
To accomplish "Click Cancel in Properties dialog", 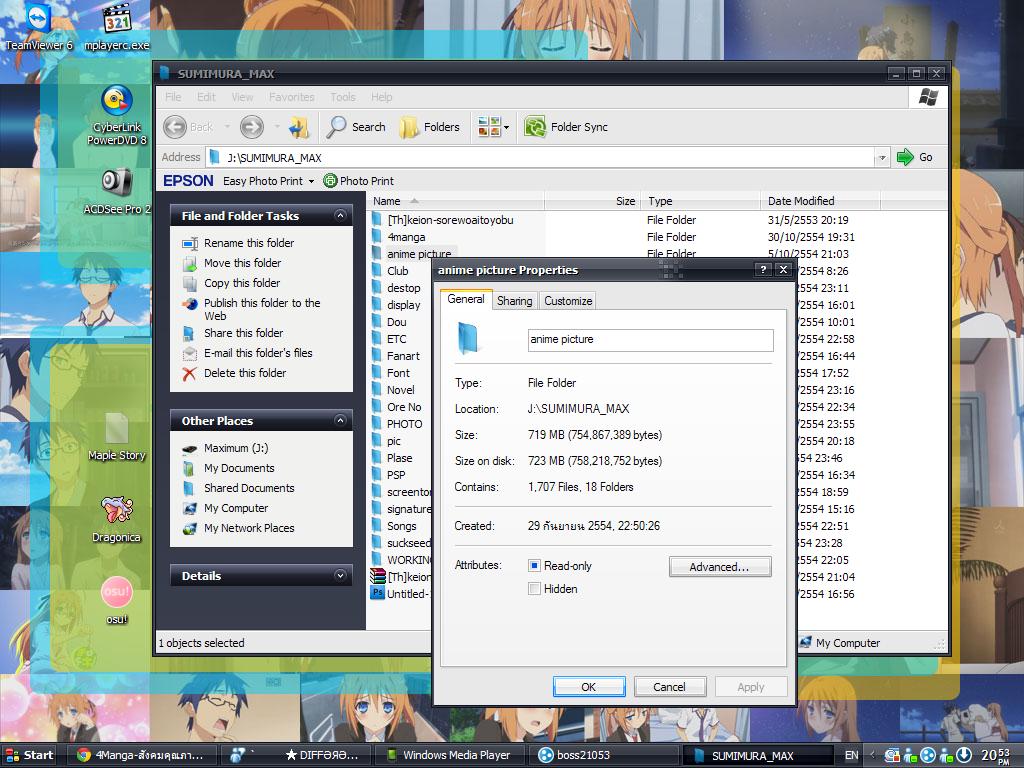I will [669, 687].
